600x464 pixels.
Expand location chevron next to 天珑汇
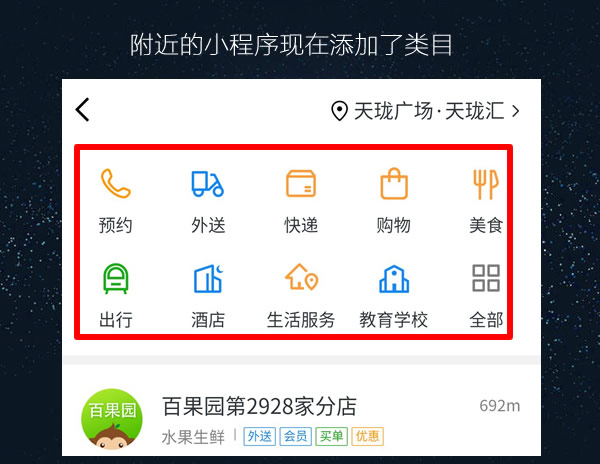tap(516, 111)
